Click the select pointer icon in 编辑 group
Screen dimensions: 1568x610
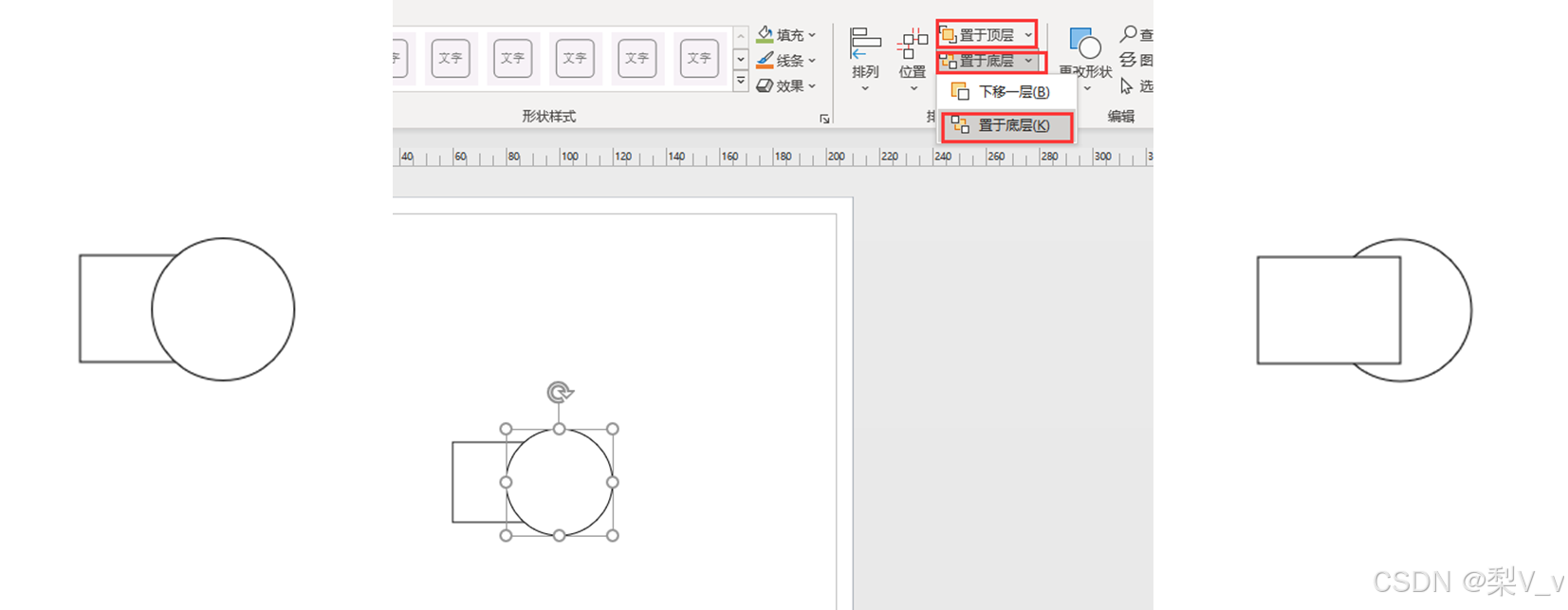[1127, 86]
